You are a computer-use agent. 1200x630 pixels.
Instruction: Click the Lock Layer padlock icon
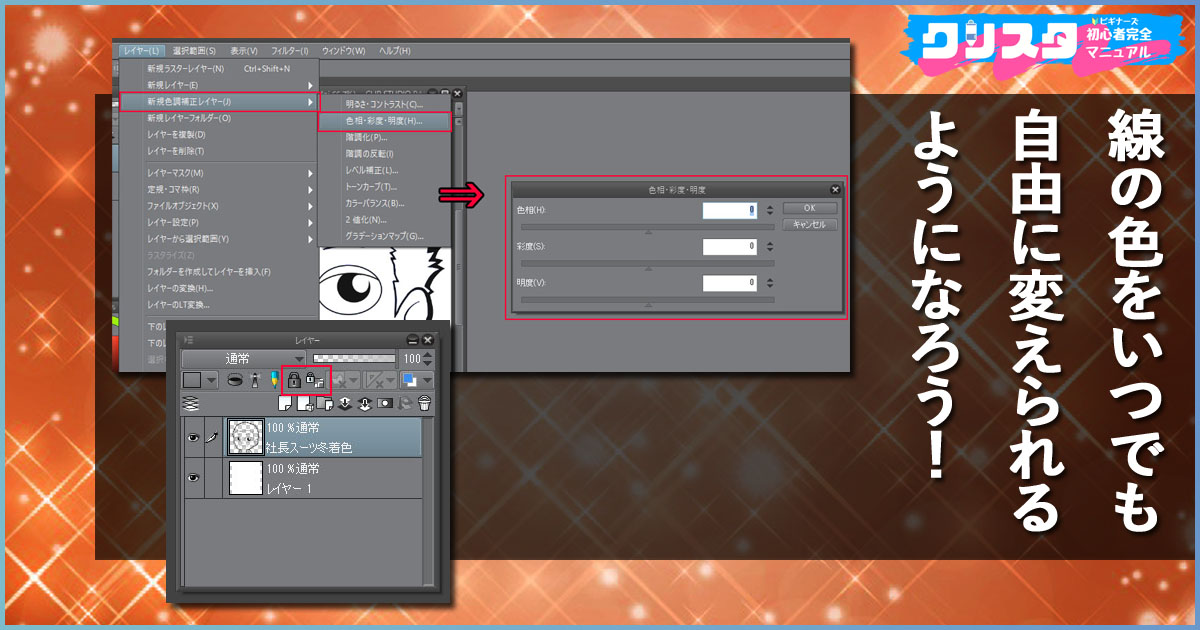[x=294, y=380]
